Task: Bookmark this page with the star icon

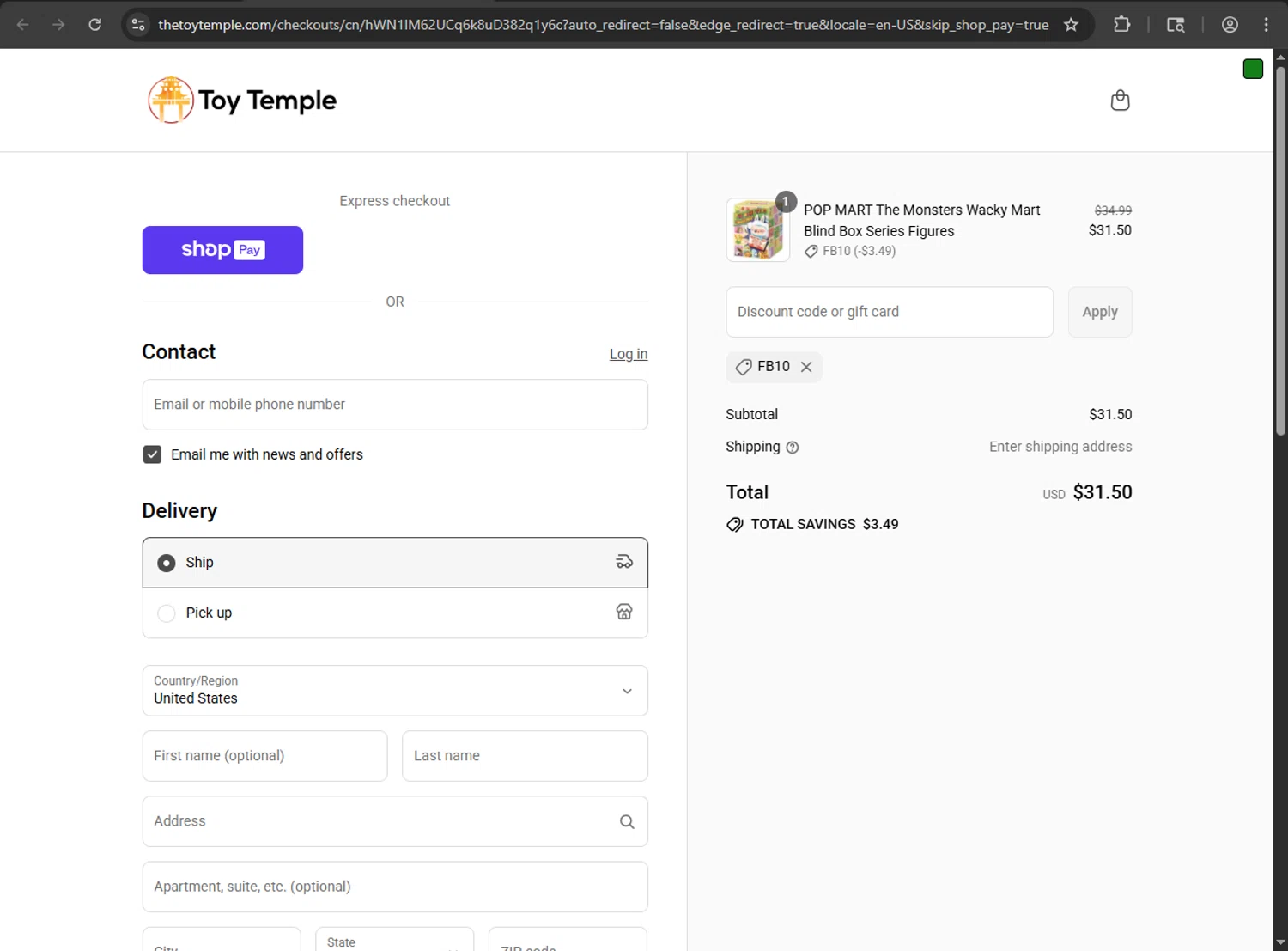Action: (1071, 24)
